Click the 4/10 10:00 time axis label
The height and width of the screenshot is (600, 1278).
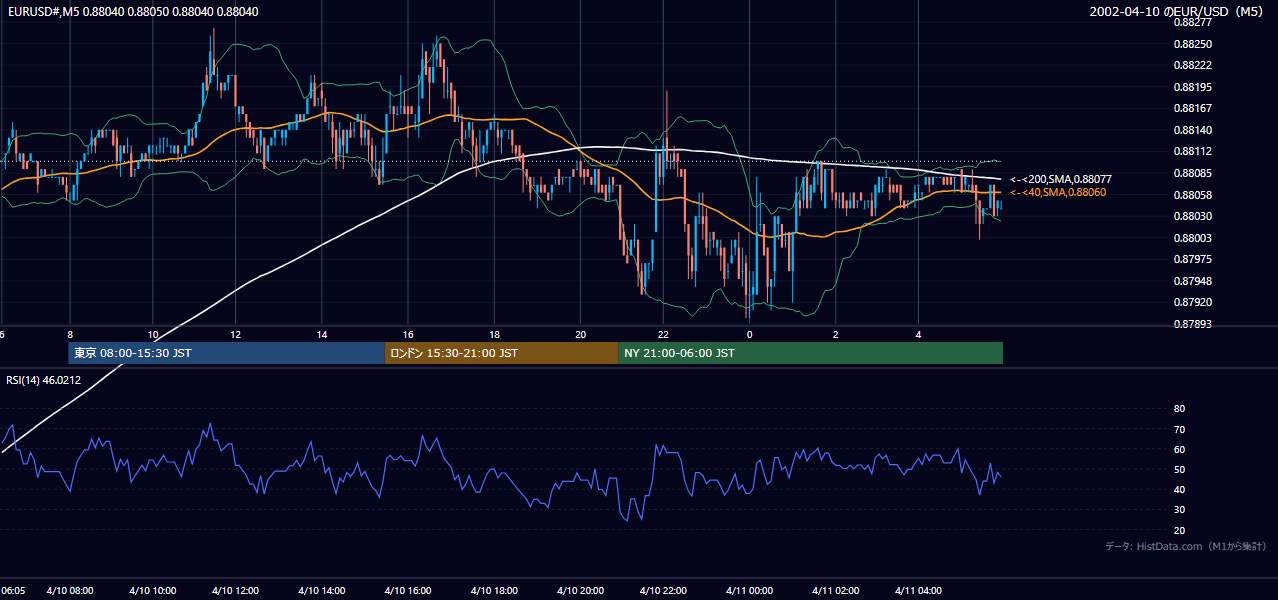tap(153, 591)
